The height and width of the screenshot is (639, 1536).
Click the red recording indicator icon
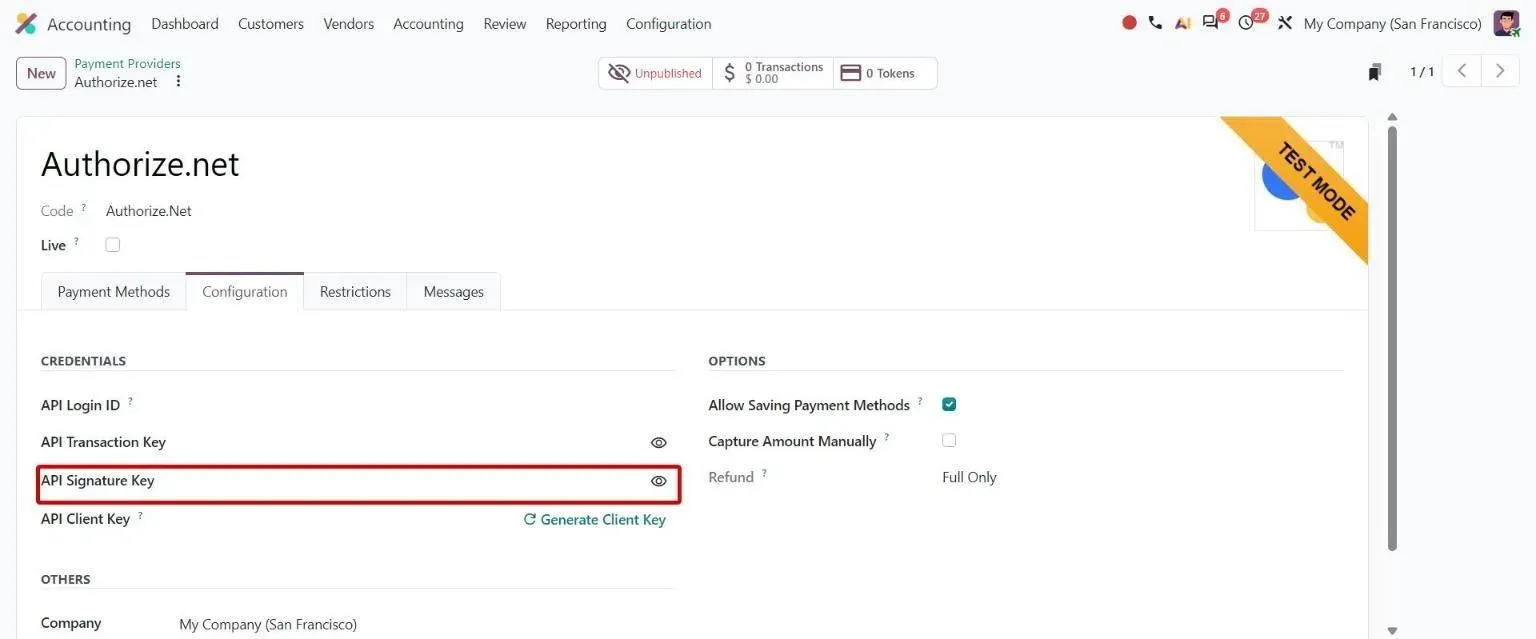1129,22
